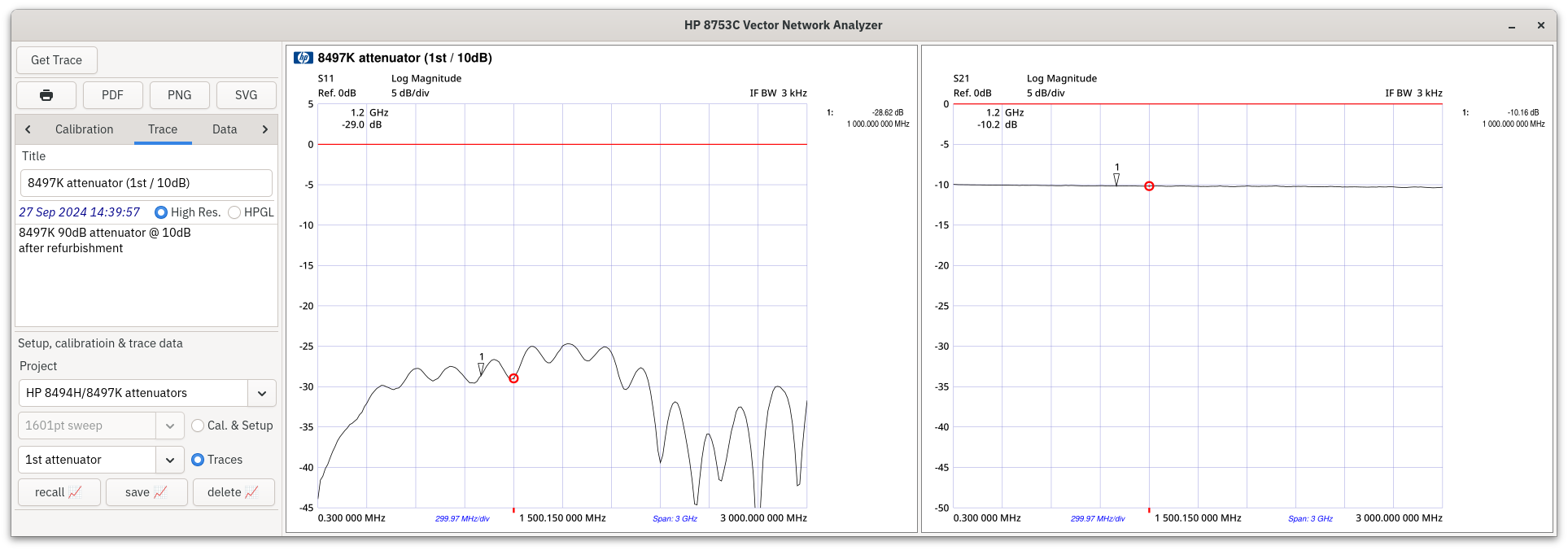
Task: Minimize the Vector Network Analyzer window
Action: click(1512, 26)
